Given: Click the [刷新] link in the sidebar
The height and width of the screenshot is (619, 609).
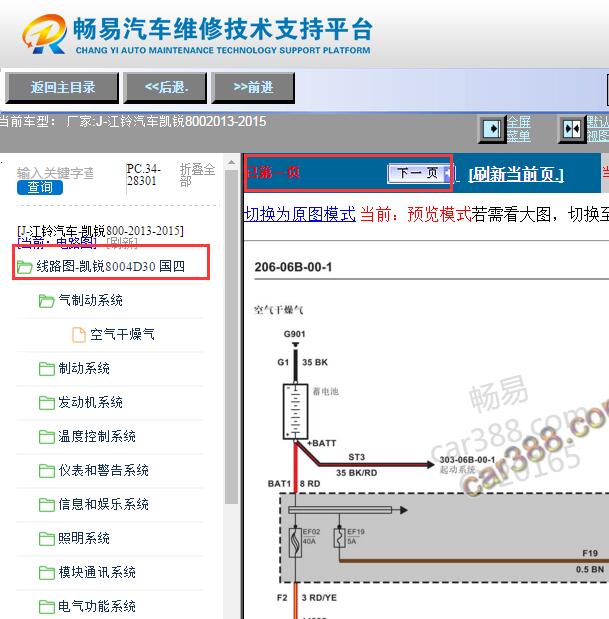Looking at the screenshot, I should [122, 242].
